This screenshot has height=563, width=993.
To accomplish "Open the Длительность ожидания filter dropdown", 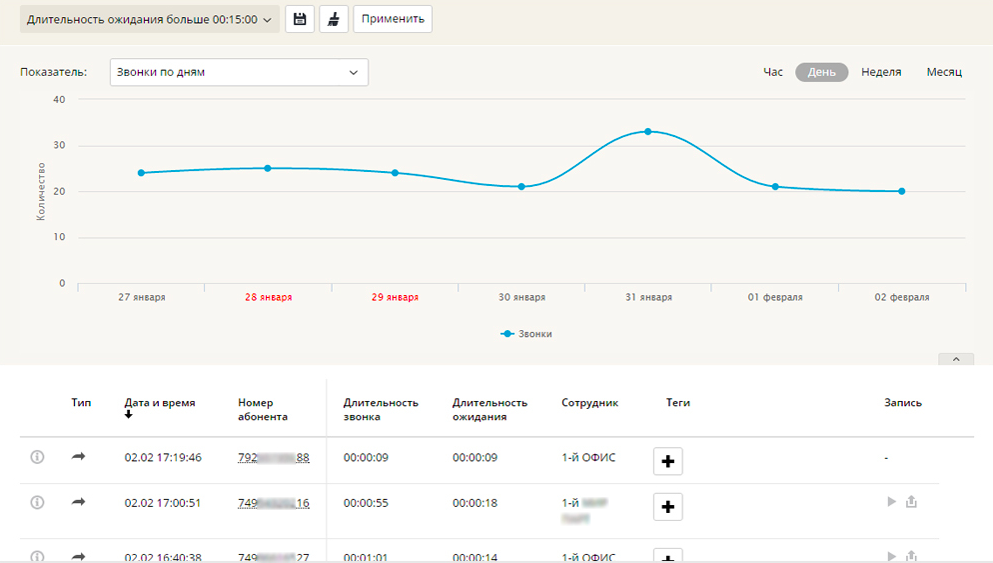I will click(x=149, y=19).
